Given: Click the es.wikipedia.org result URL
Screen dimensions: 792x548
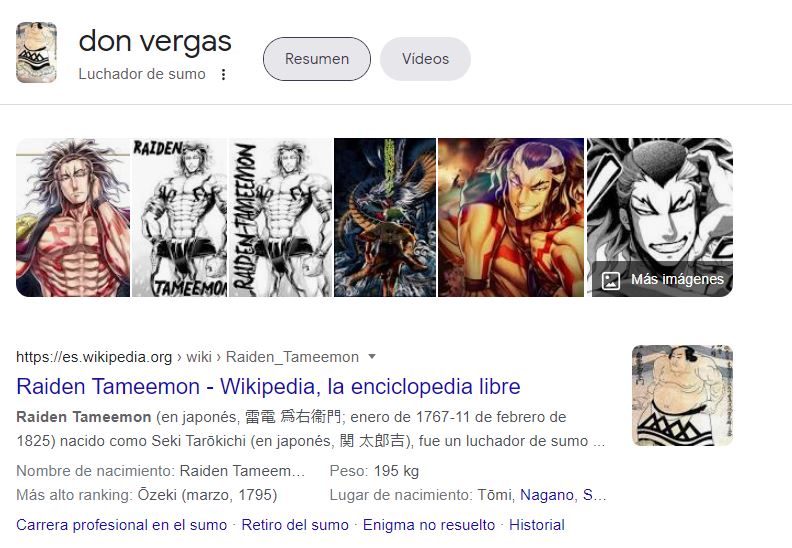Looking at the screenshot, I should click(94, 357).
